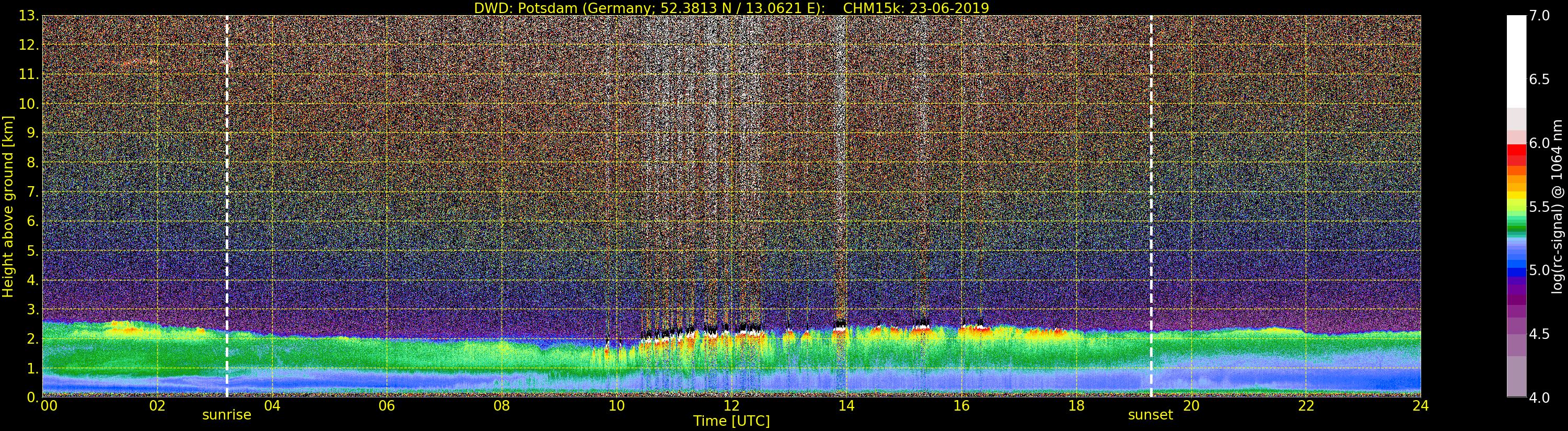Image resolution: width=1568 pixels, height=431 pixels.
Task: Click the '2.' height tick label
Action: click(33, 338)
